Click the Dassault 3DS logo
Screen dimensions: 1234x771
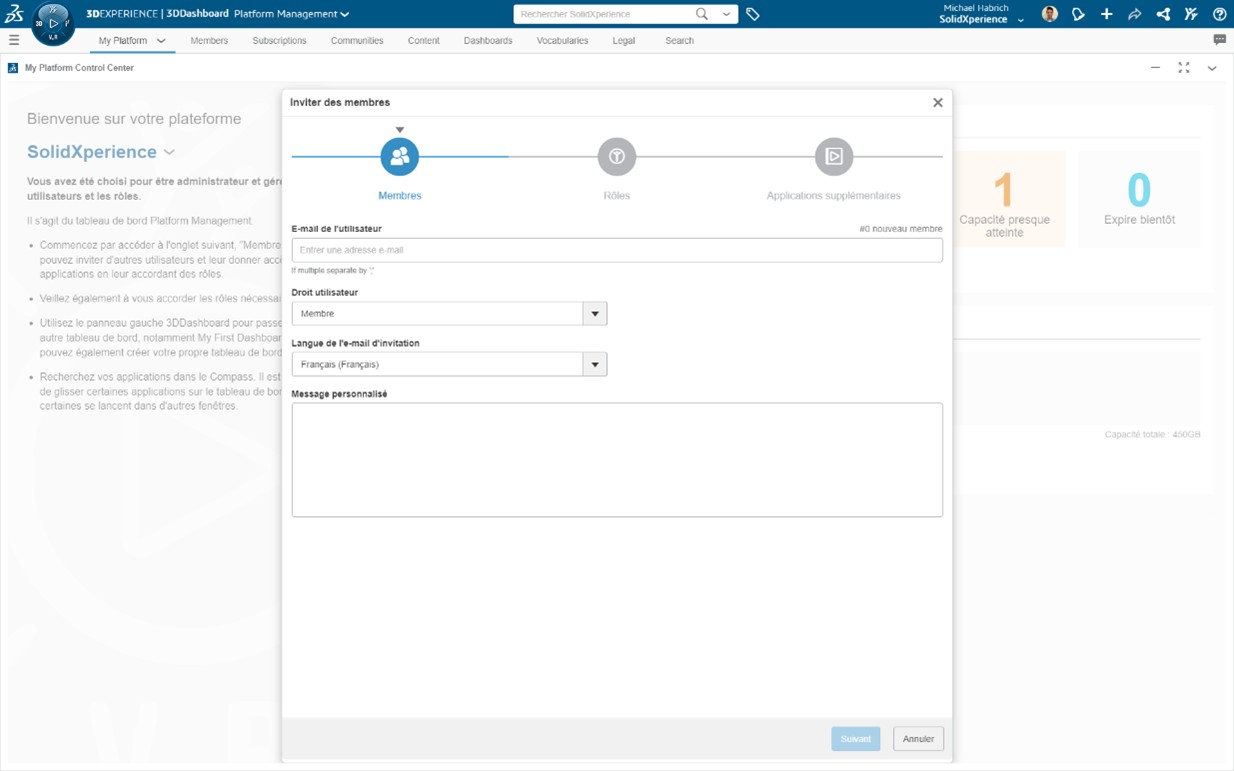click(x=14, y=14)
